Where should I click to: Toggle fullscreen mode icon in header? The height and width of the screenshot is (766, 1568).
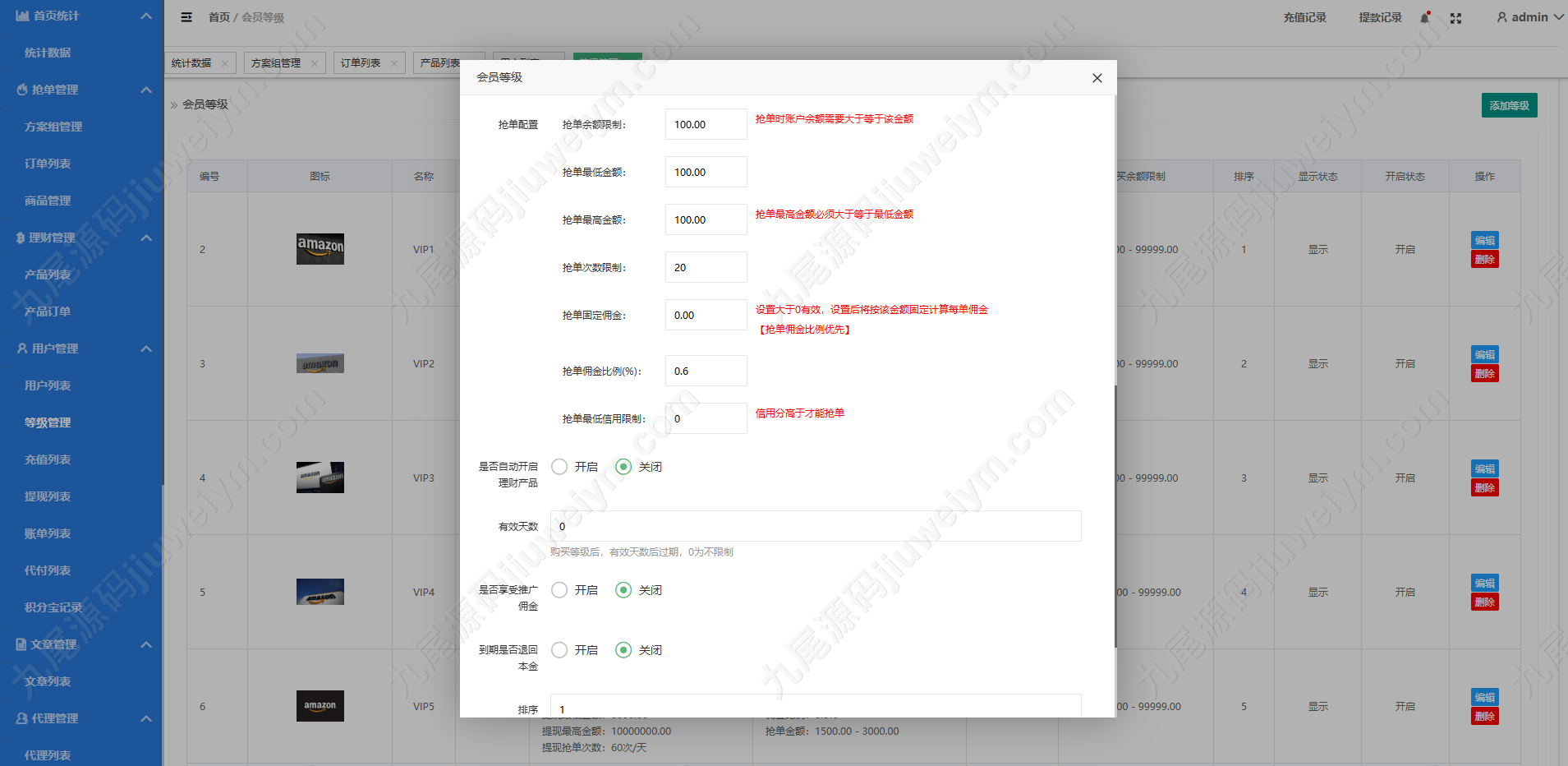coord(1455,18)
